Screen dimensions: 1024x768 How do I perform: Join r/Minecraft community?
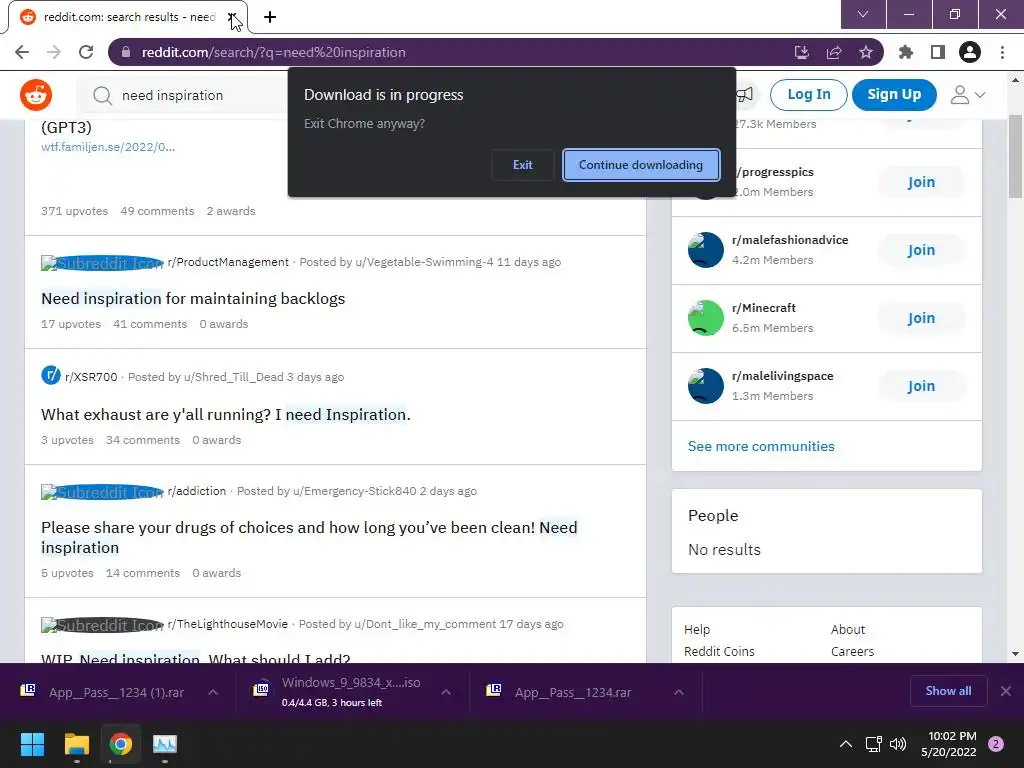[921, 318]
